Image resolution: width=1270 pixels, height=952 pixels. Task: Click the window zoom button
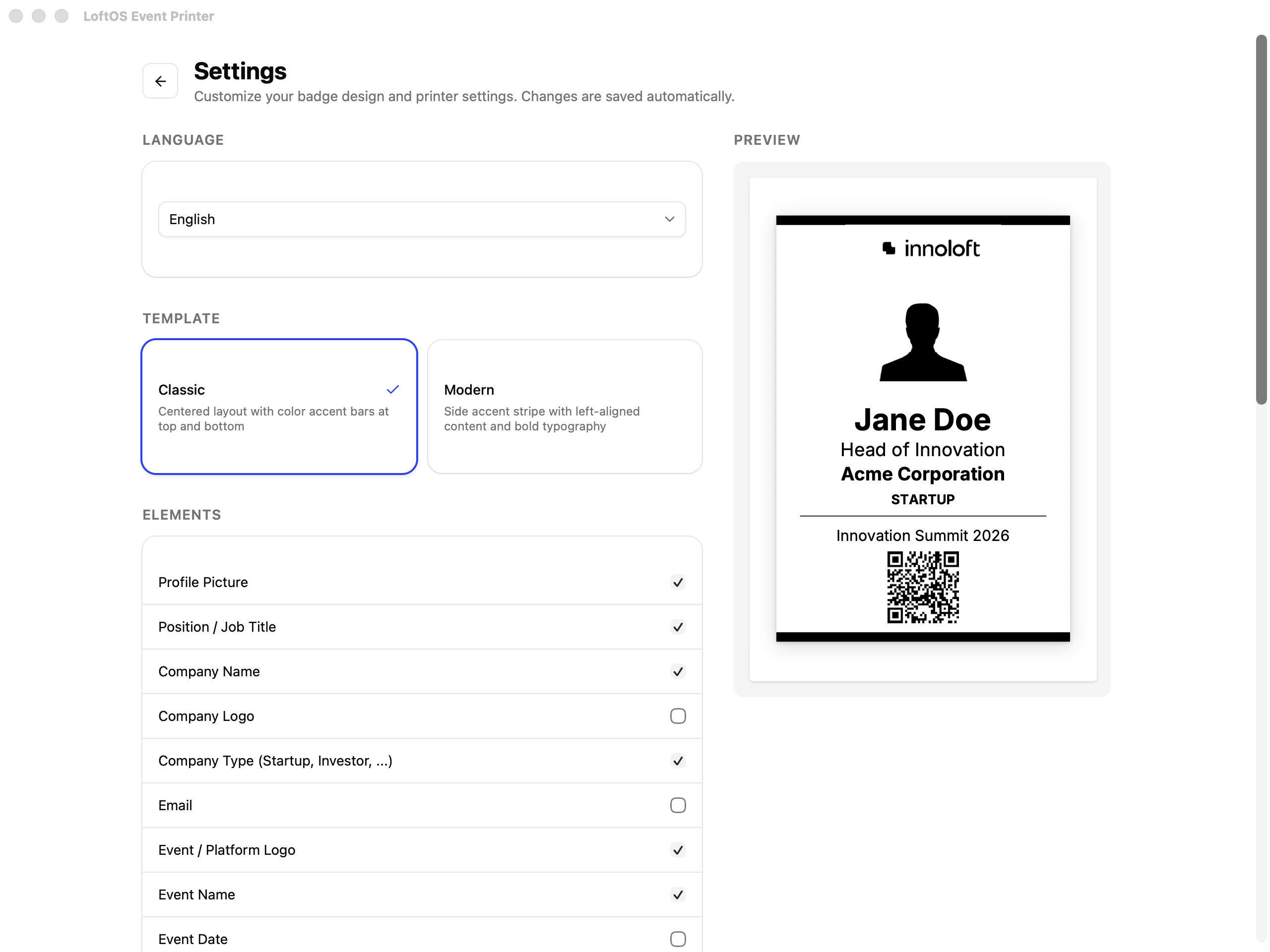coord(62,16)
